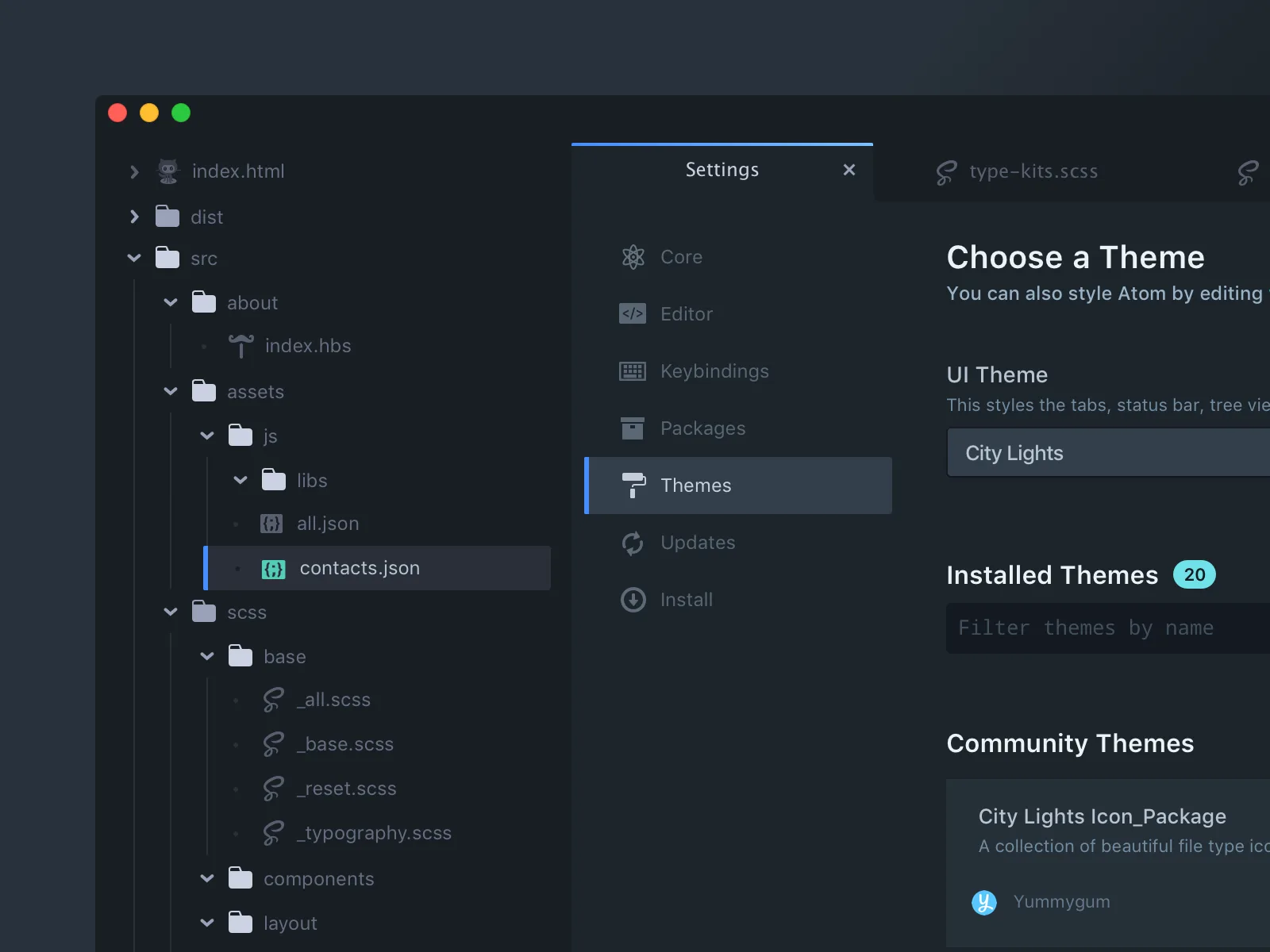Open the Editor settings section
Viewport: 1270px width, 952px height.
(738, 314)
